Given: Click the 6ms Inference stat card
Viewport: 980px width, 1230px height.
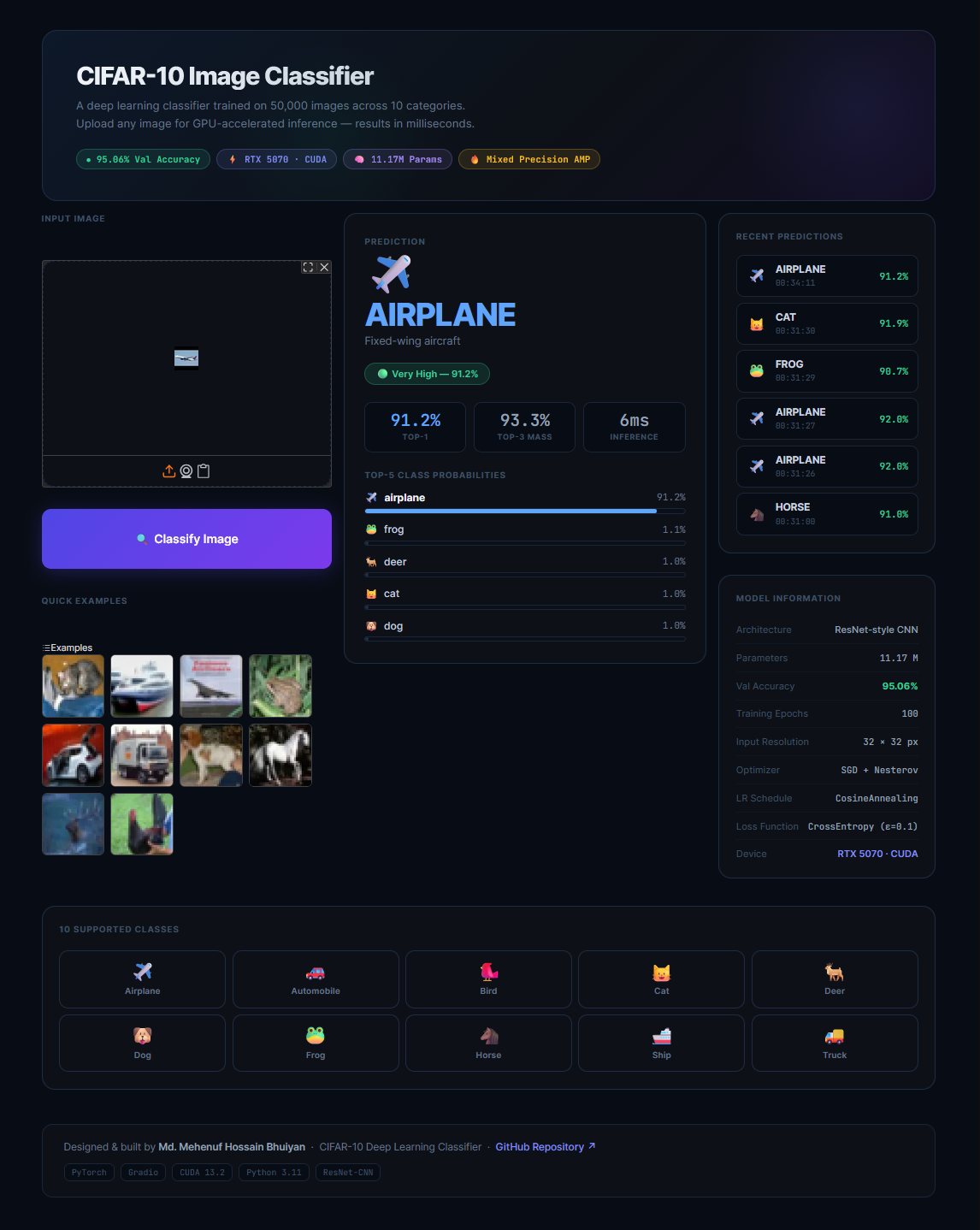Looking at the screenshot, I should 635,427.
